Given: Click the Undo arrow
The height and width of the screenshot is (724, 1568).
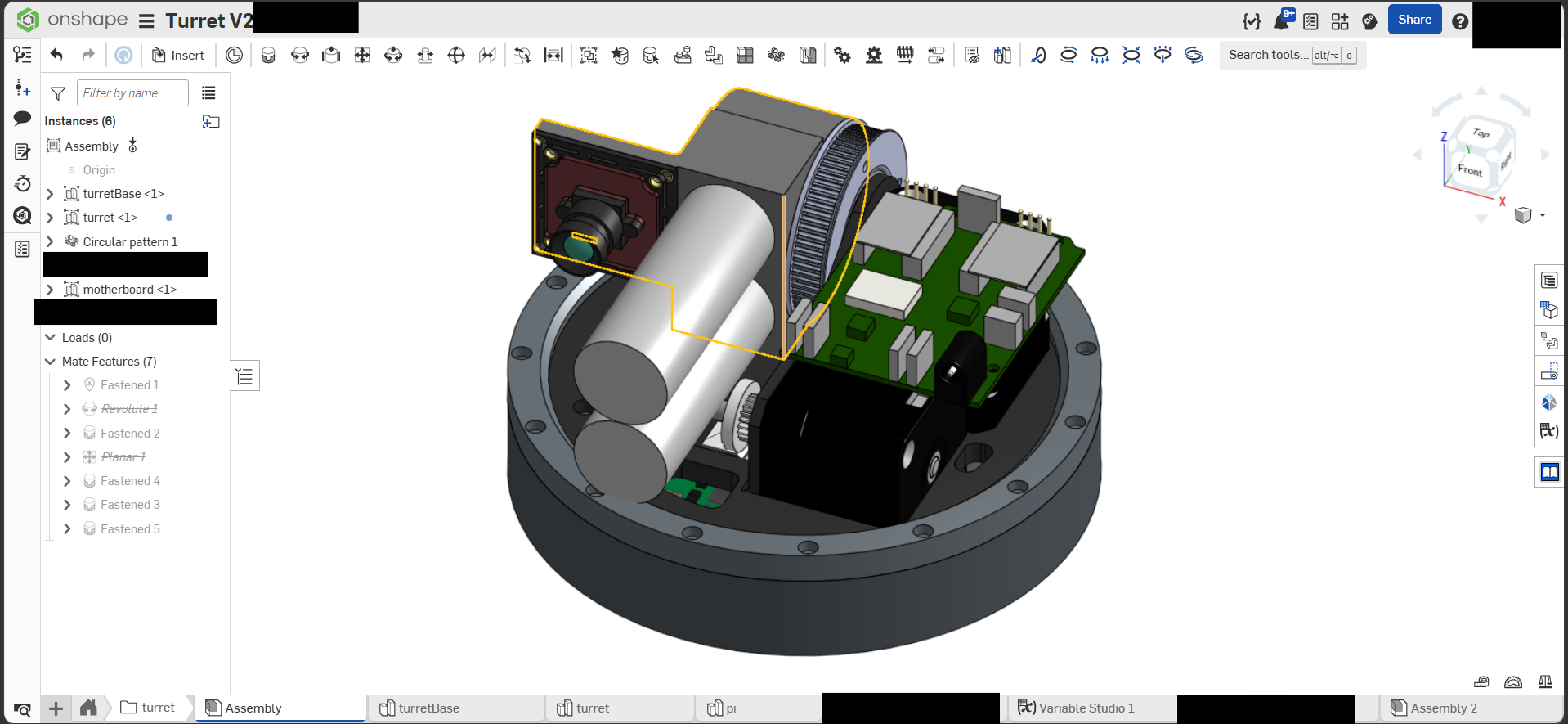Looking at the screenshot, I should (x=56, y=55).
